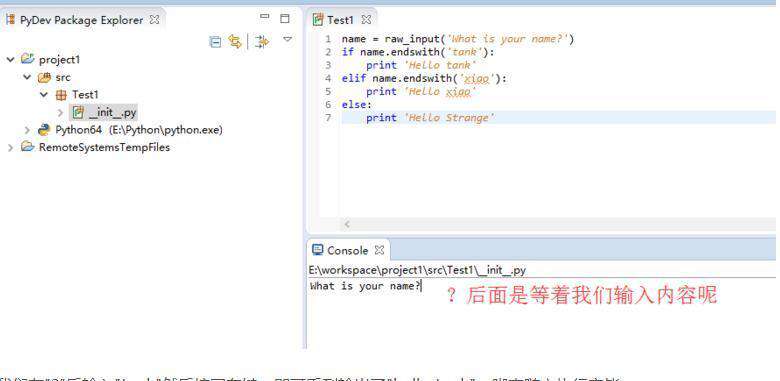780x381 pixels.
Task: Select the PyDev Package Explorer tab
Action: pyautogui.click(x=81, y=20)
